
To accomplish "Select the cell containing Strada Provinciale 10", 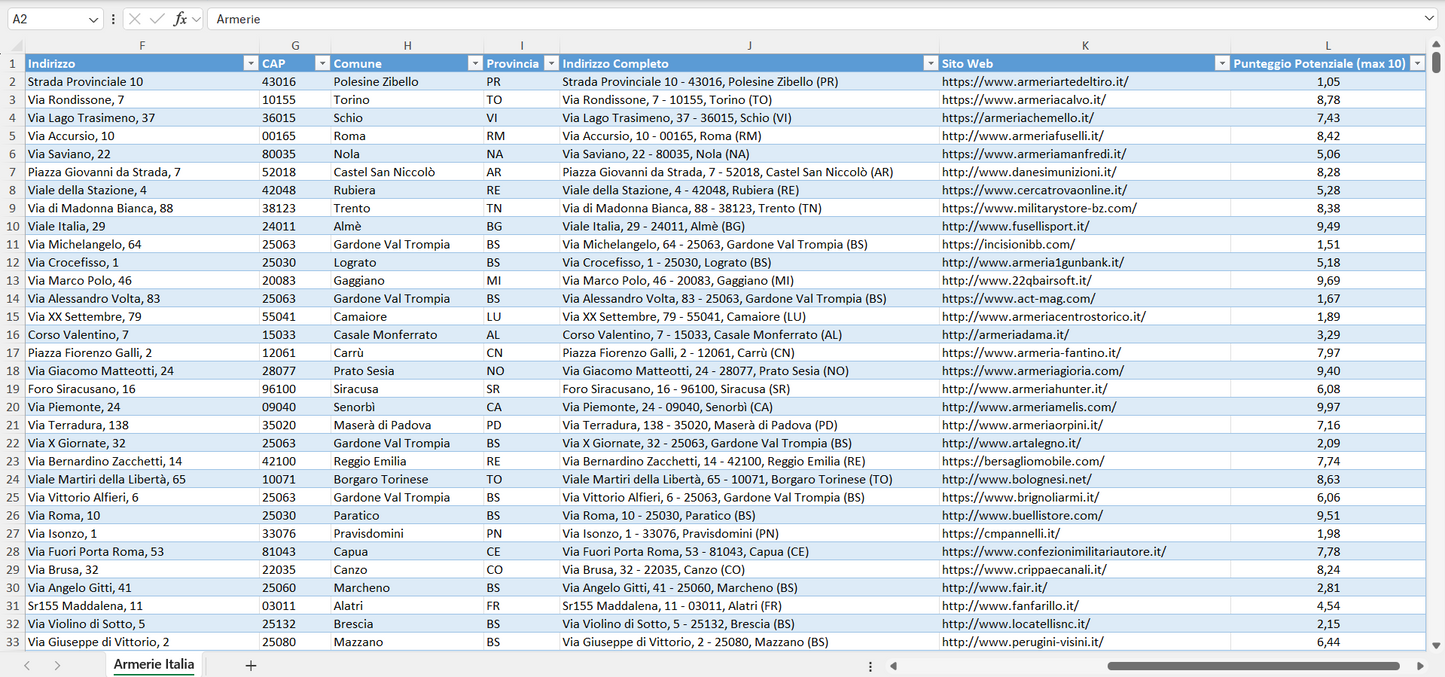I will 142,81.
